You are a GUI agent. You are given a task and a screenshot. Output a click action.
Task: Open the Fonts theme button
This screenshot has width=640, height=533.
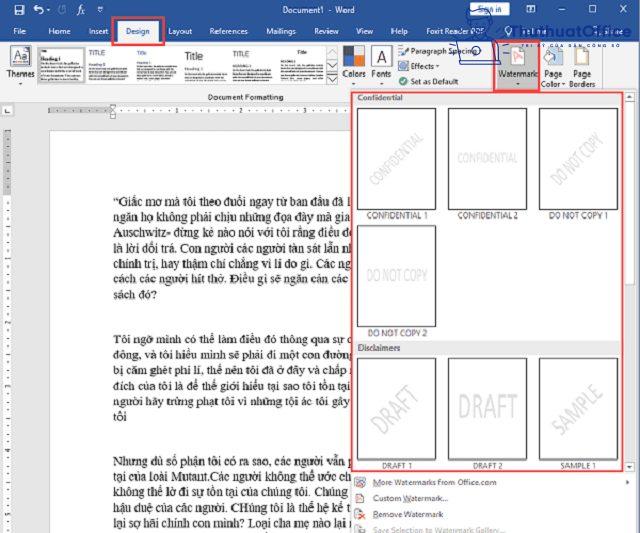click(x=381, y=63)
